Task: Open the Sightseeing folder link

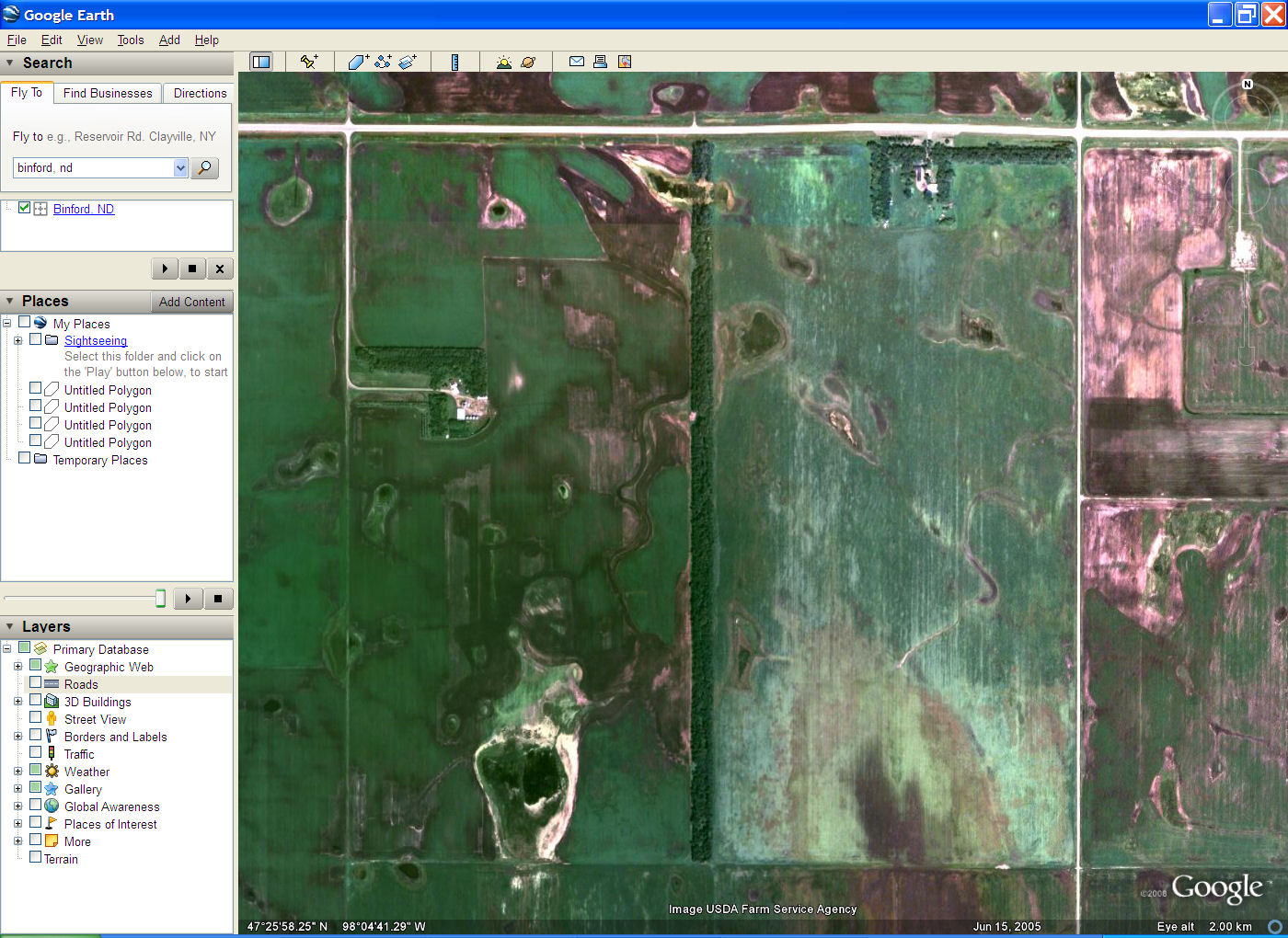Action: point(96,340)
